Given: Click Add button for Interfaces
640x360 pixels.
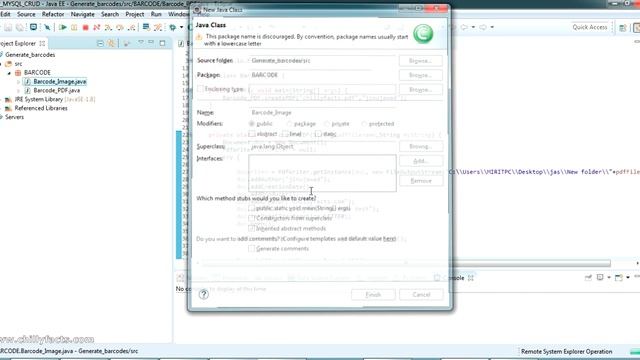Looking at the screenshot, I should click(x=420, y=161).
